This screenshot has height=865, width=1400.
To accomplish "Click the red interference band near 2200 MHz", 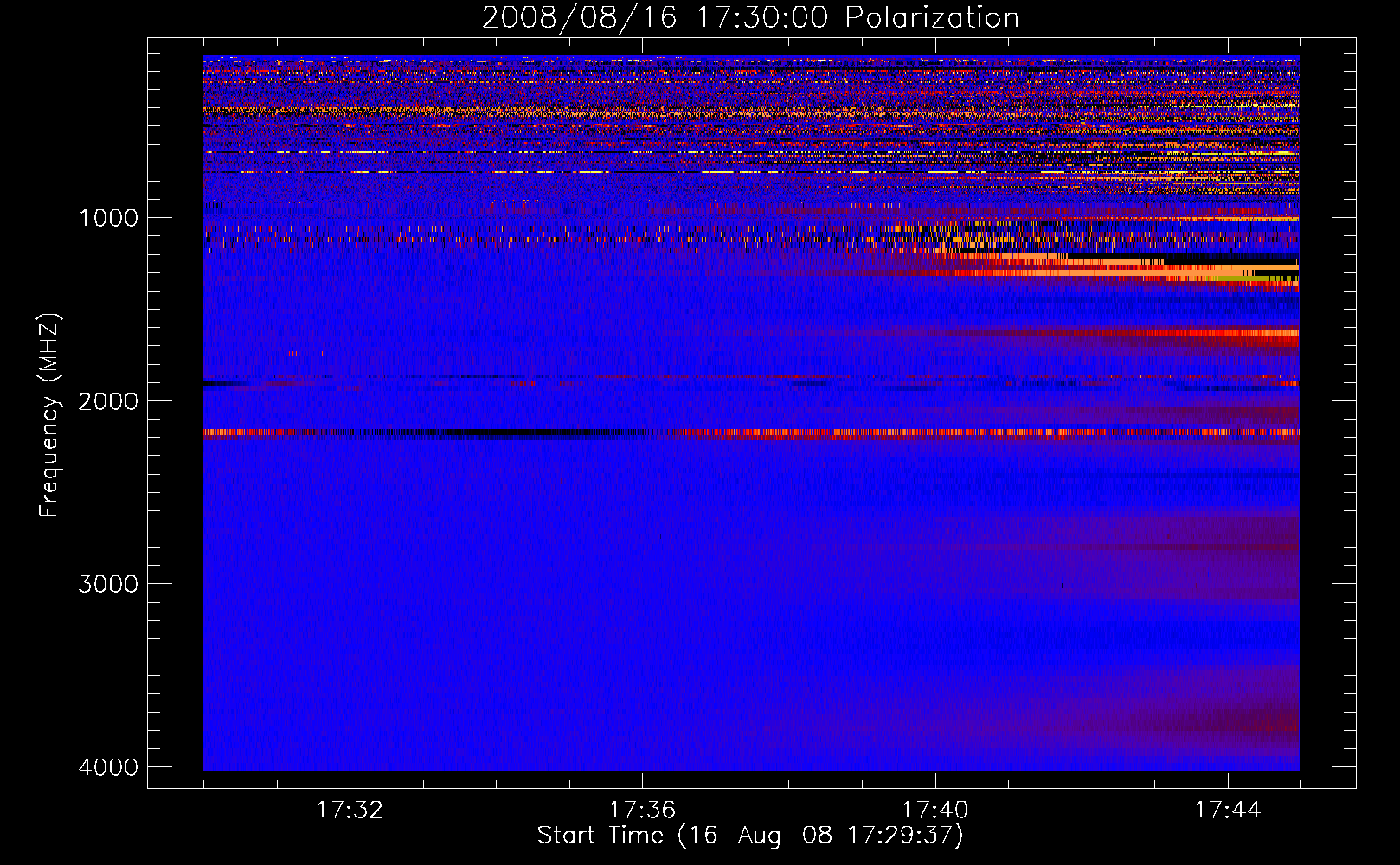I will [751, 433].
